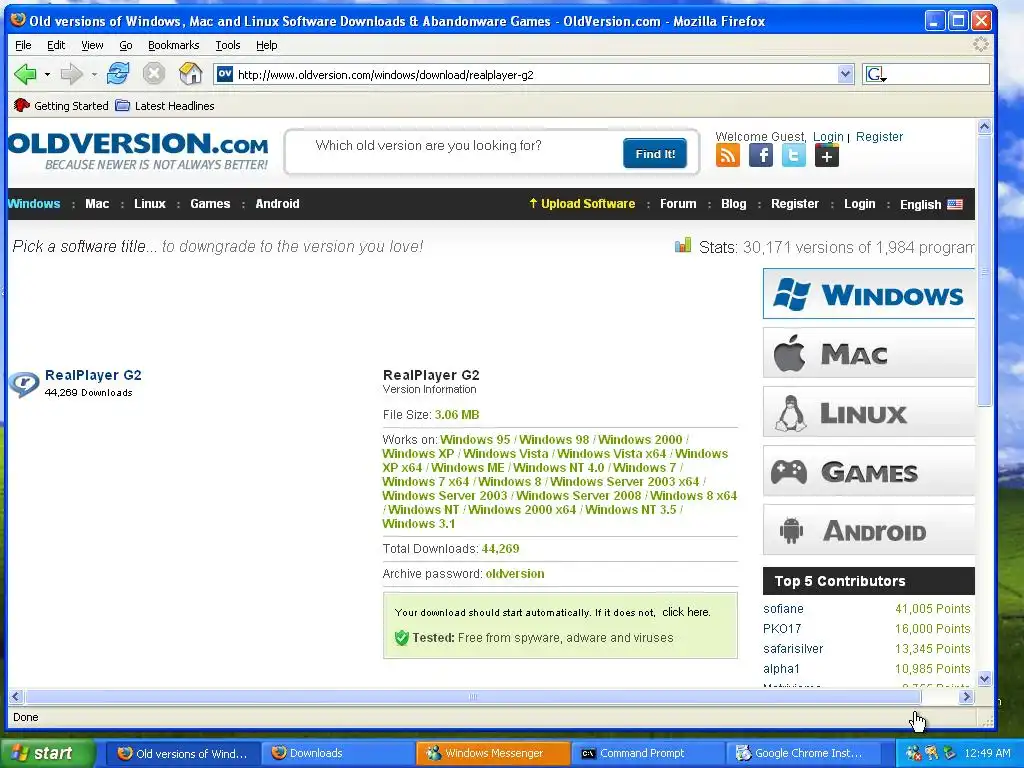
Task: Expand the Back button history dropdown
Action: [47, 74]
